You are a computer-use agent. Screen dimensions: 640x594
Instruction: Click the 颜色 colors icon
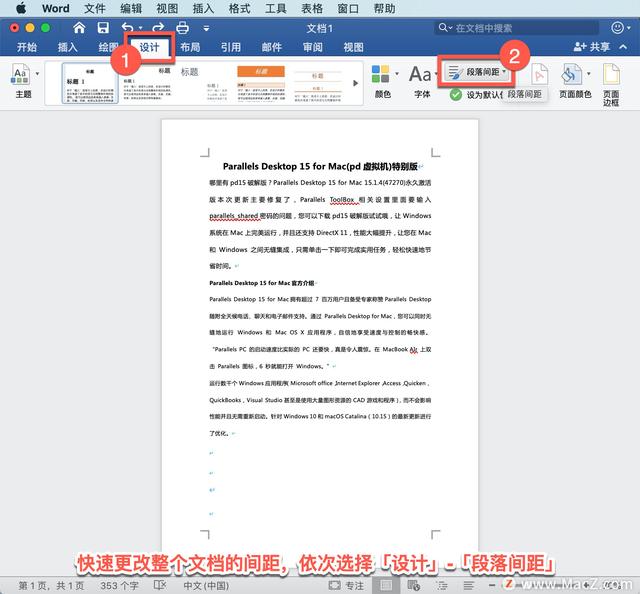(x=380, y=74)
